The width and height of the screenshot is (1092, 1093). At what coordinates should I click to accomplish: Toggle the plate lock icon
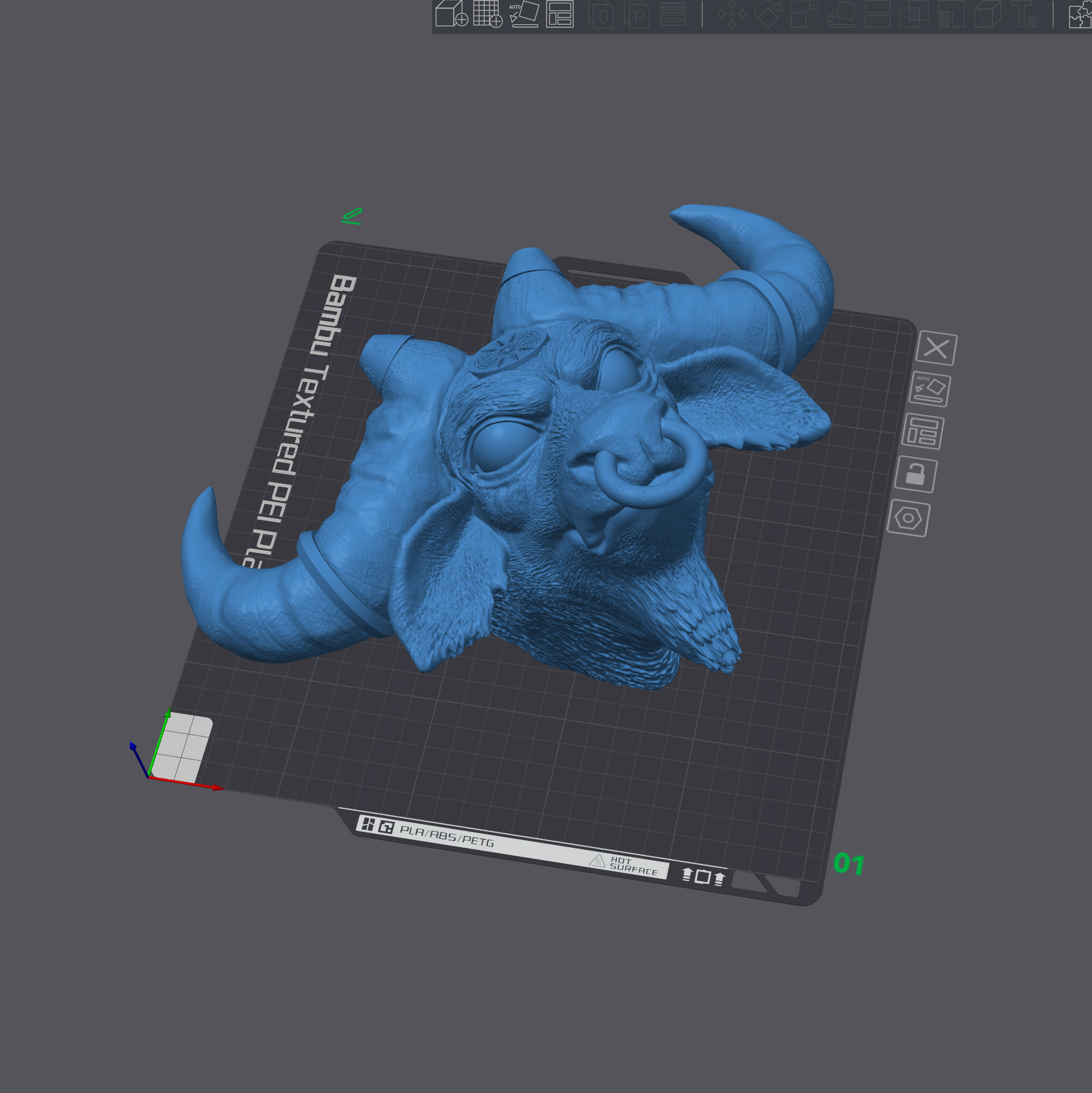click(x=915, y=474)
